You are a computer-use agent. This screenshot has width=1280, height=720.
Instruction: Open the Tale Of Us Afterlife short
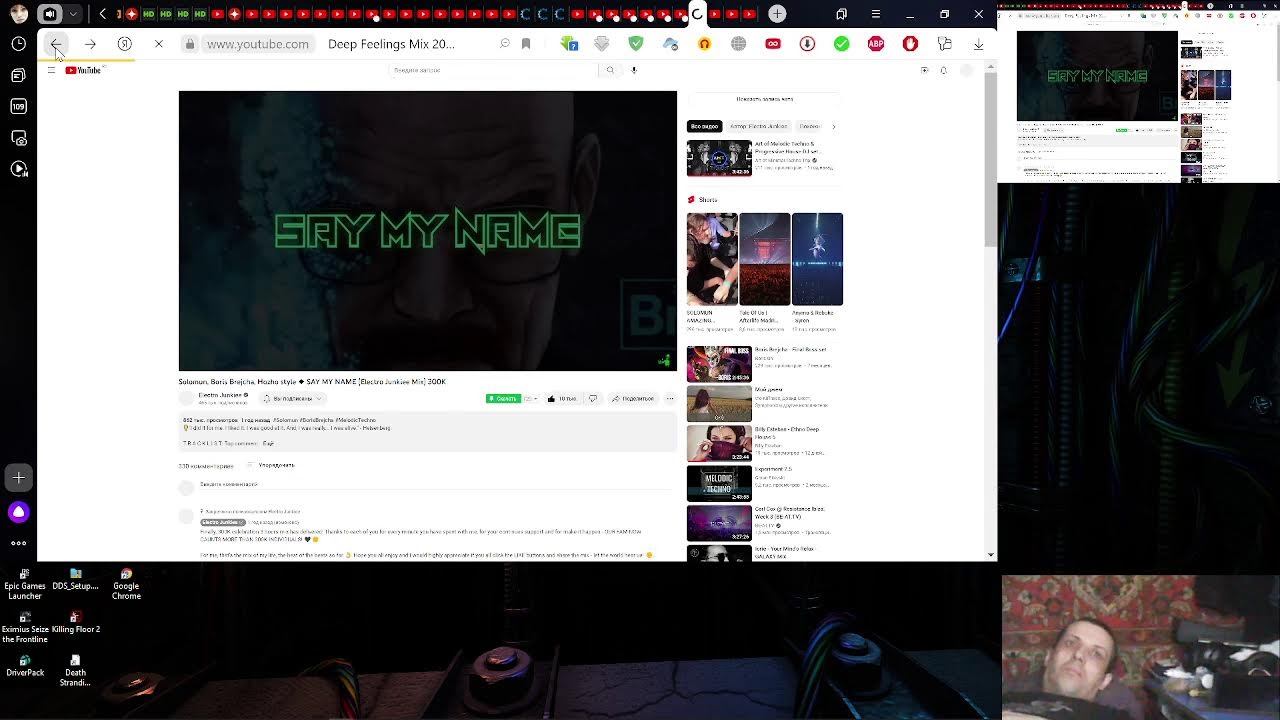point(764,259)
